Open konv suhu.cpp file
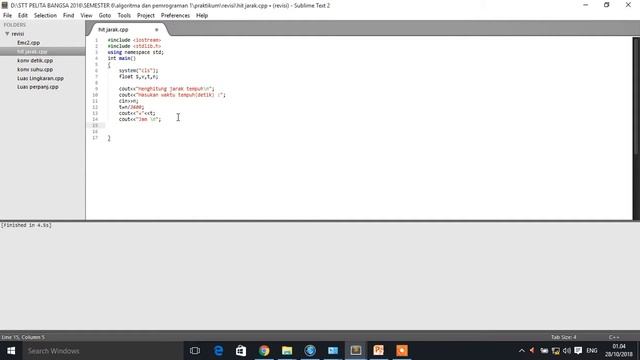Viewport: 640px width, 360px height. 35,69
